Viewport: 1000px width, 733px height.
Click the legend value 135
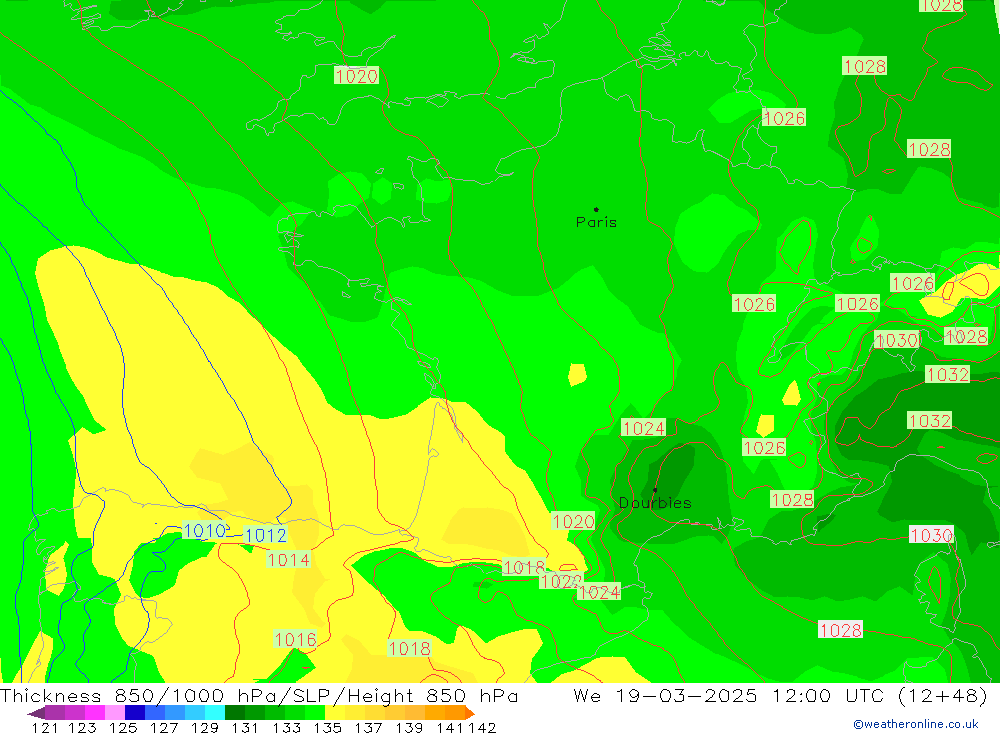coord(327,727)
